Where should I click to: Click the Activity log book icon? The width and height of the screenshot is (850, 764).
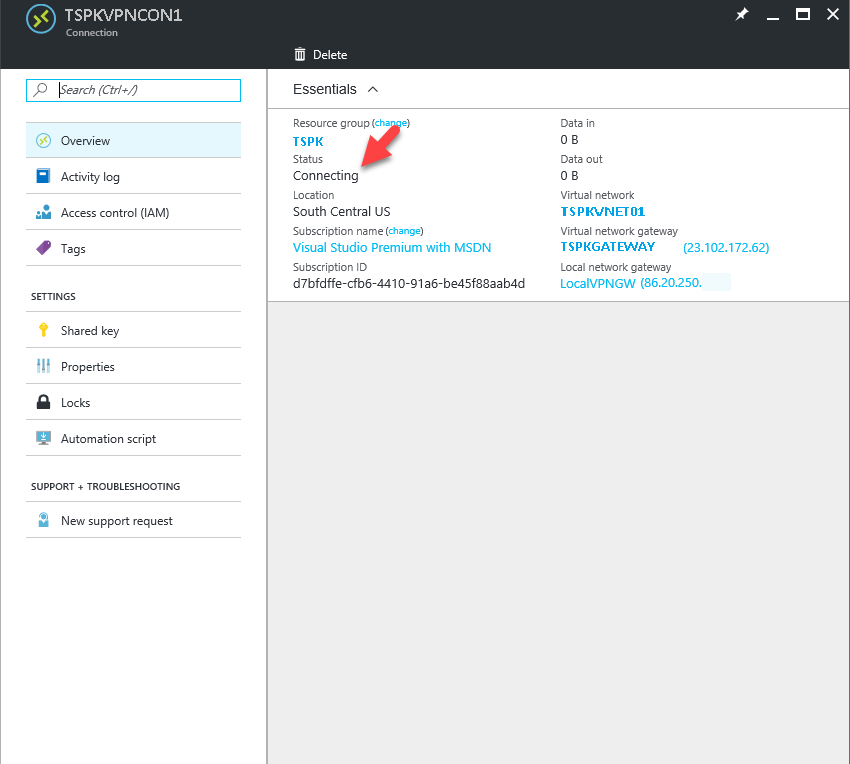(x=43, y=176)
